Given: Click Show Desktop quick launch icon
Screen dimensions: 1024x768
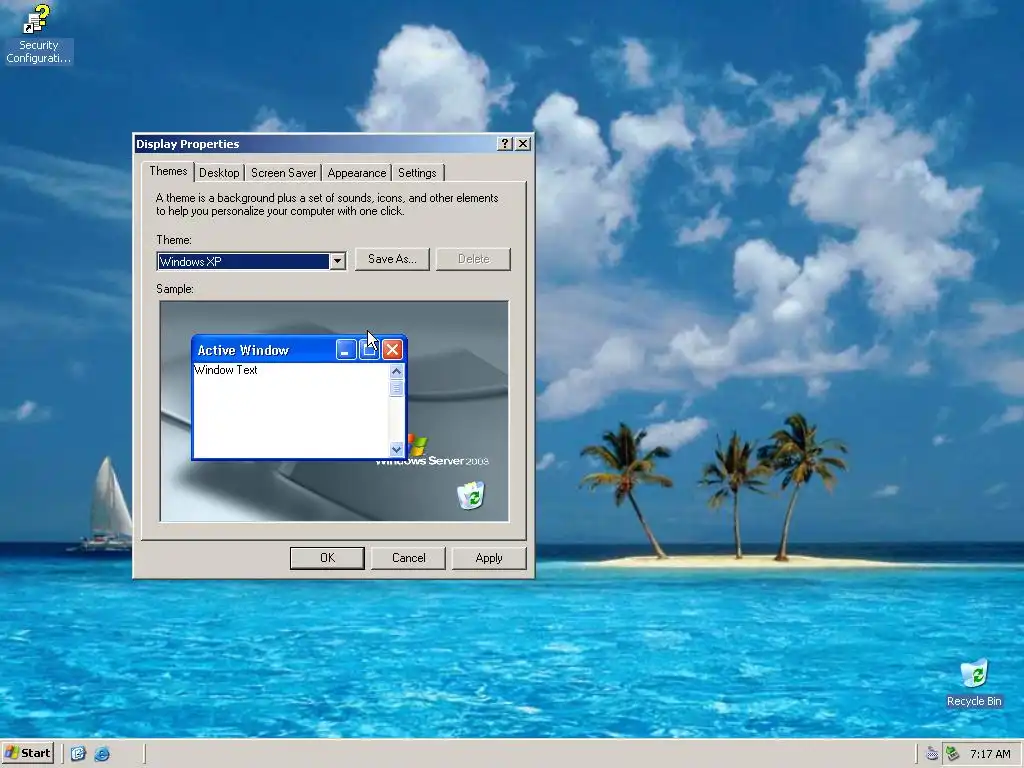Looking at the screenshot, I should coord(78,754).
